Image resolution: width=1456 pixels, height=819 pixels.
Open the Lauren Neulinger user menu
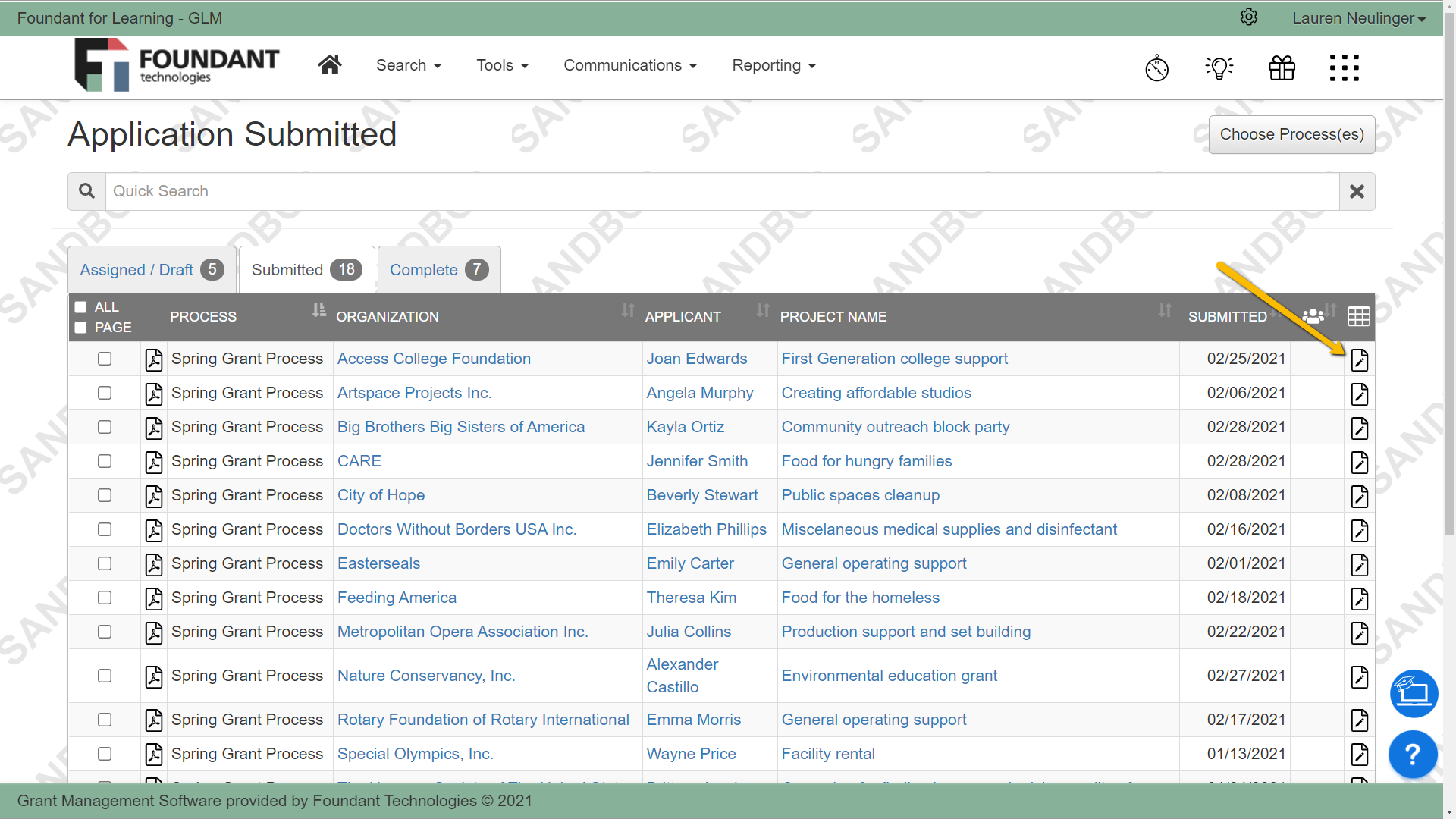point(1358,18)
